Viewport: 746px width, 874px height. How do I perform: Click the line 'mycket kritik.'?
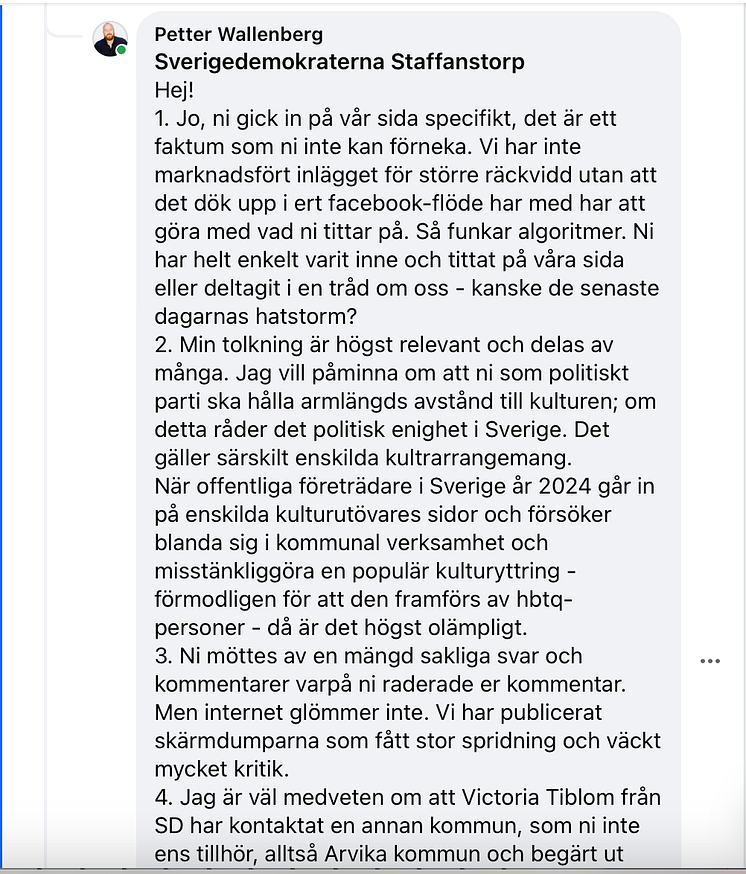(222, 770)
